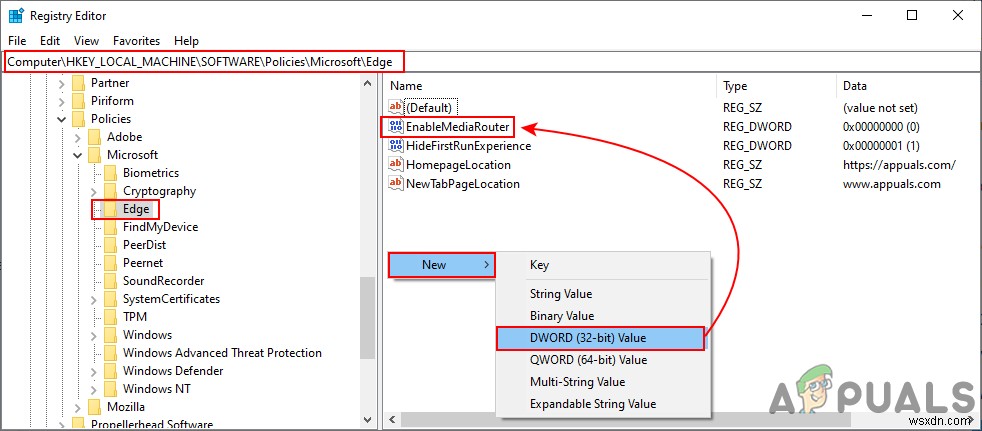Open the New submenu in context menu
The height and width of the screenshot is (431, 982).
tap(442, 265)
